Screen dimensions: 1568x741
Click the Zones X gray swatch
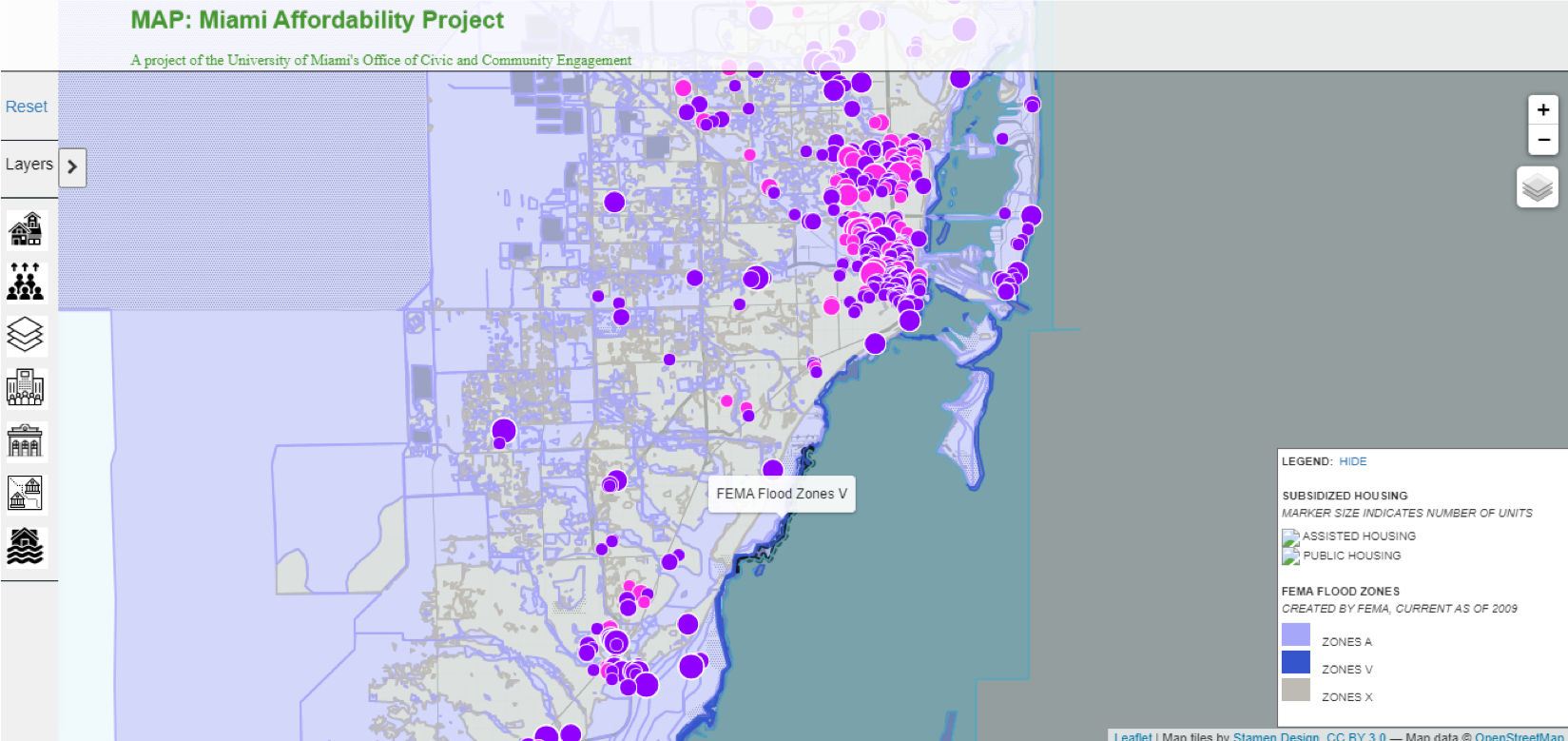pos(1296,690)
